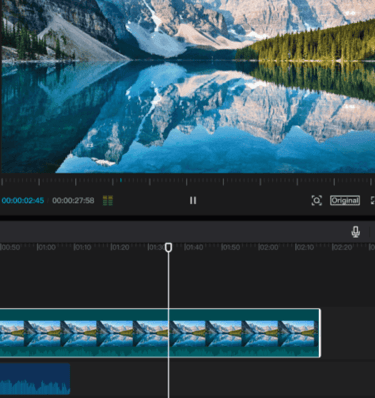Click the playhead handle on the timeline ruler
This screenshot has height=398, width=375.
click(169, 247)
